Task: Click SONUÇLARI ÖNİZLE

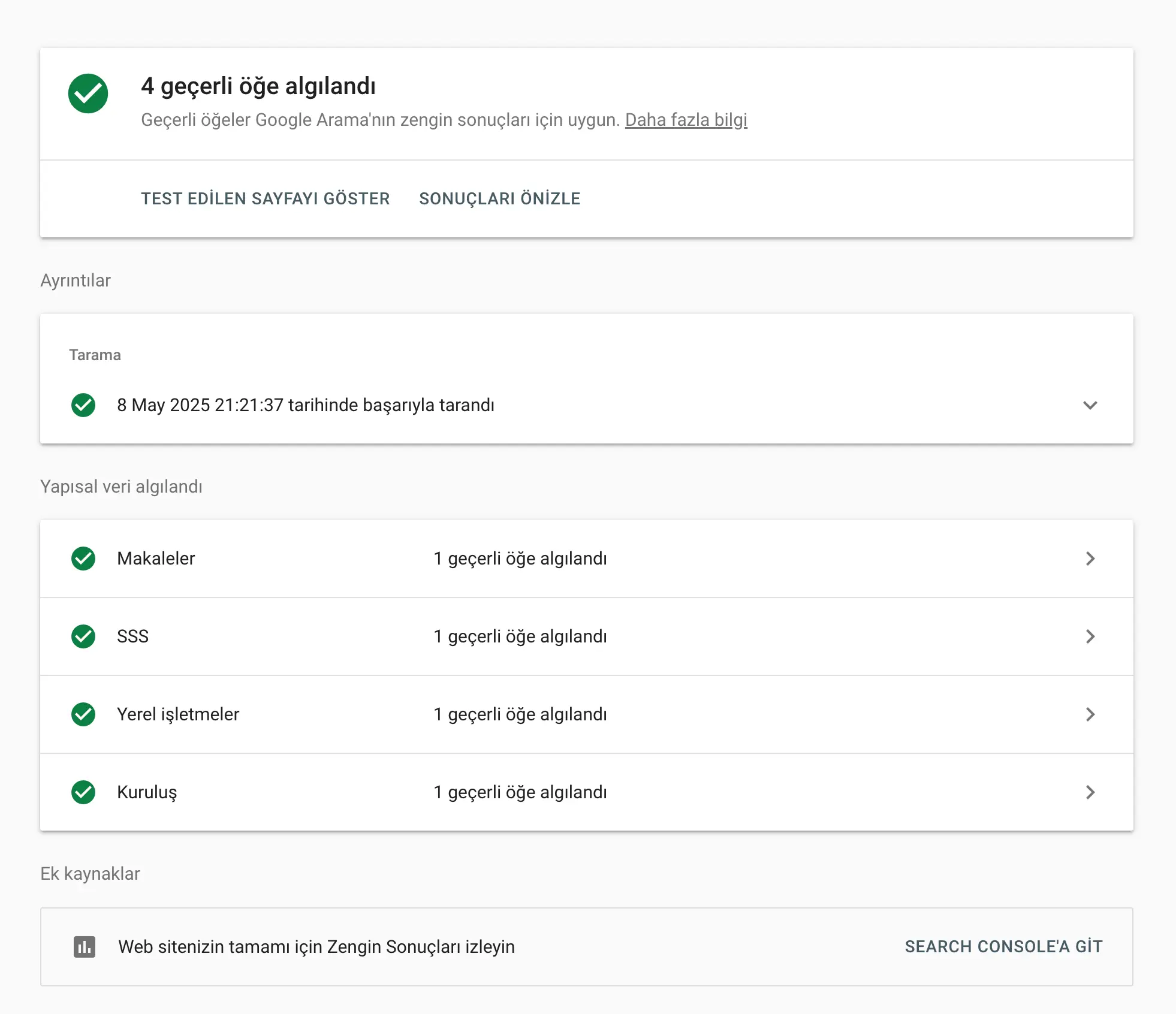Action: (499, 198)
